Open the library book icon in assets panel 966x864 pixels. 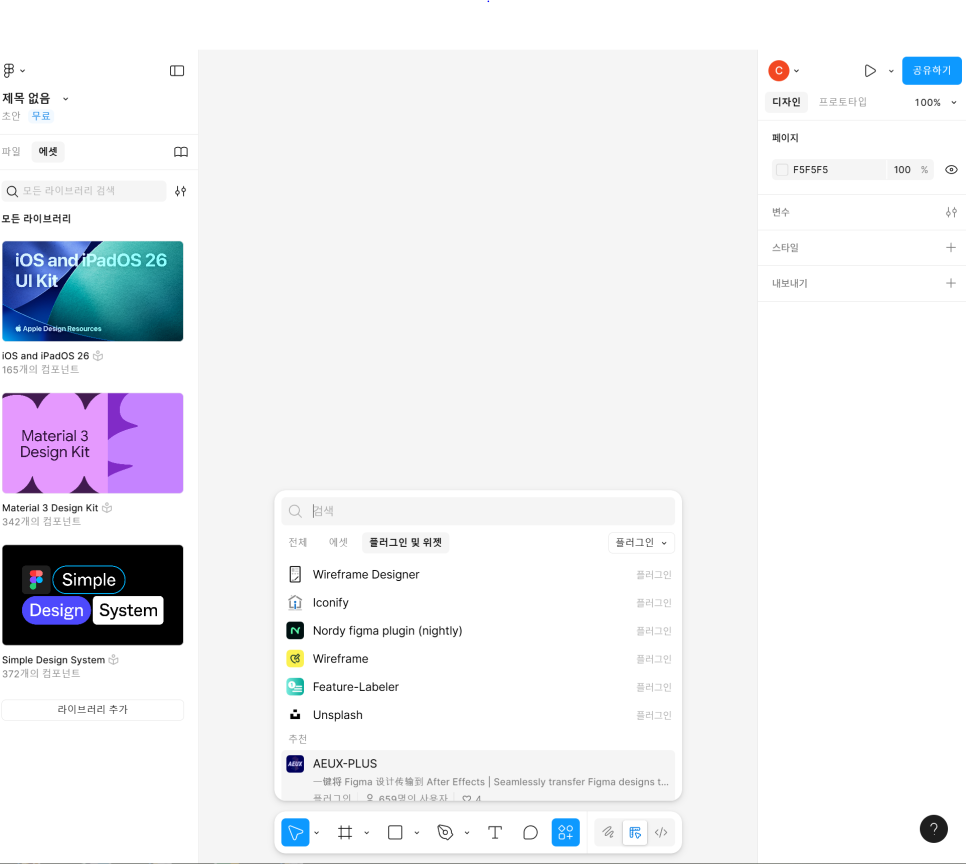pyautogui.click(x=181, y=152)
